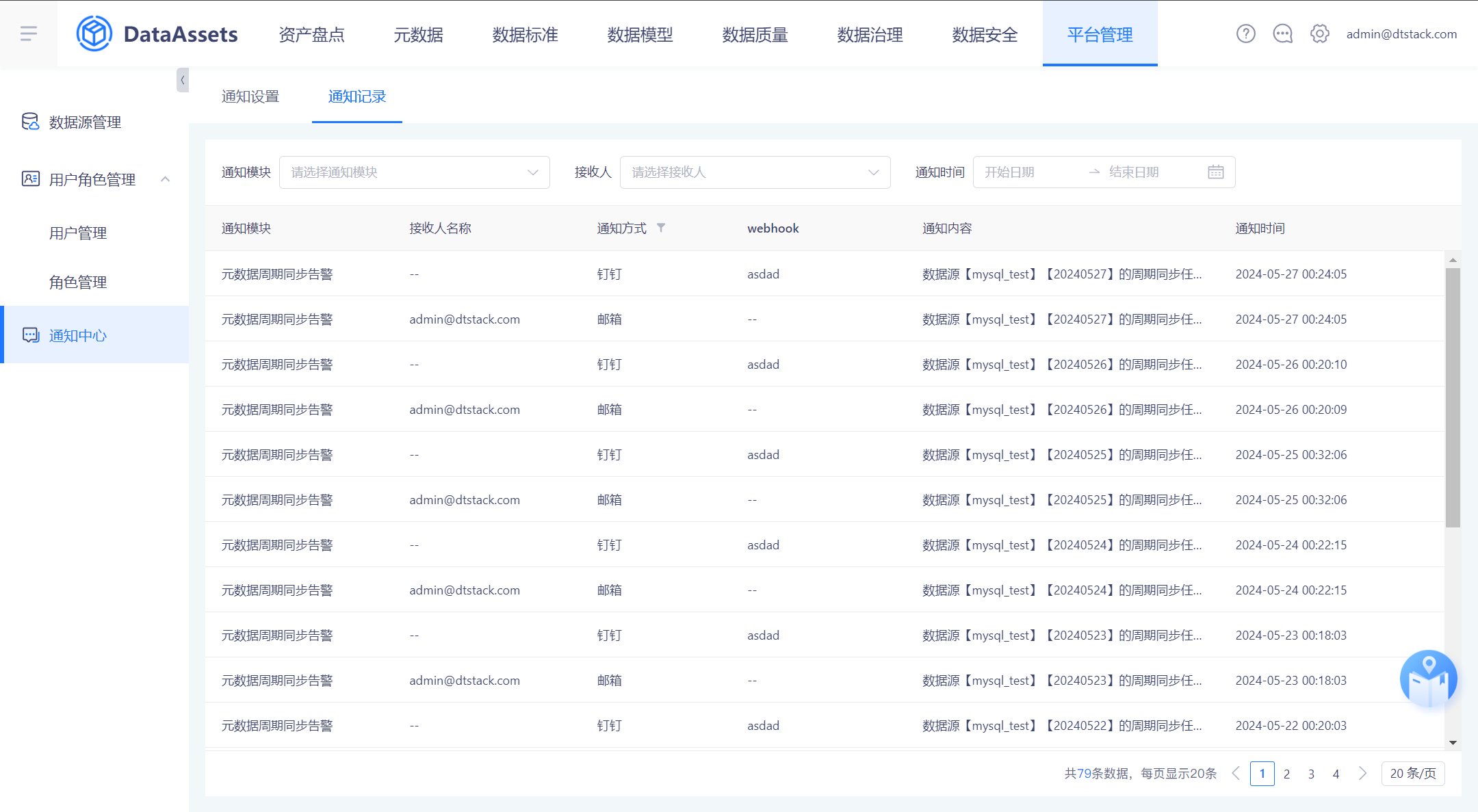Click the 通知中心 message icon
Image resolution: width=1478 pixels, height=812 pixels.
[30, 335]
